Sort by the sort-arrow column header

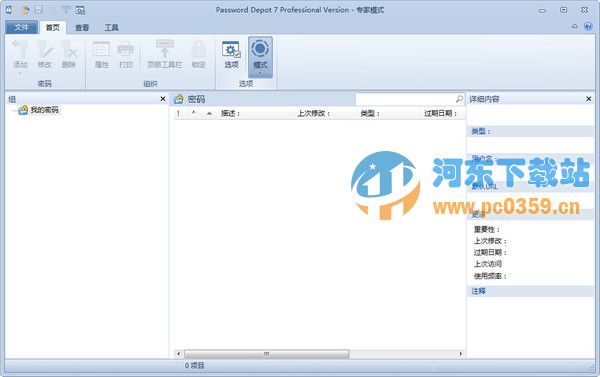[209, 113]
